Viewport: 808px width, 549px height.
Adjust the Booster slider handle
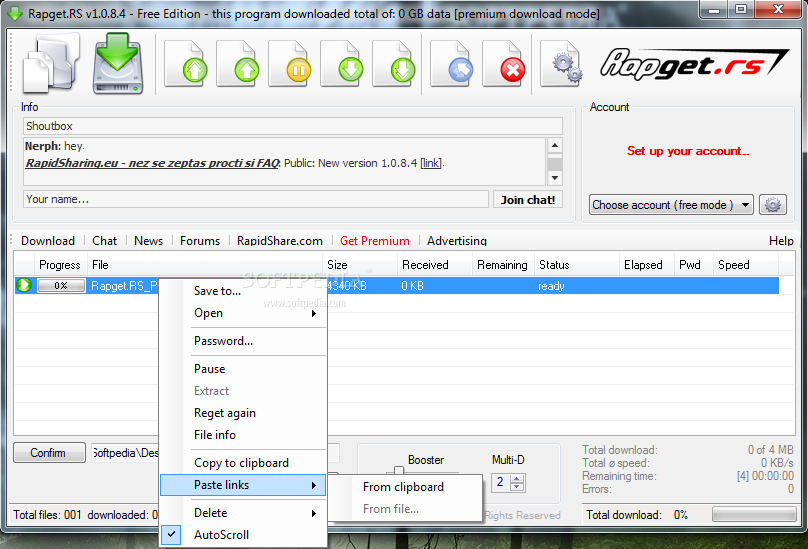[399, 470]
